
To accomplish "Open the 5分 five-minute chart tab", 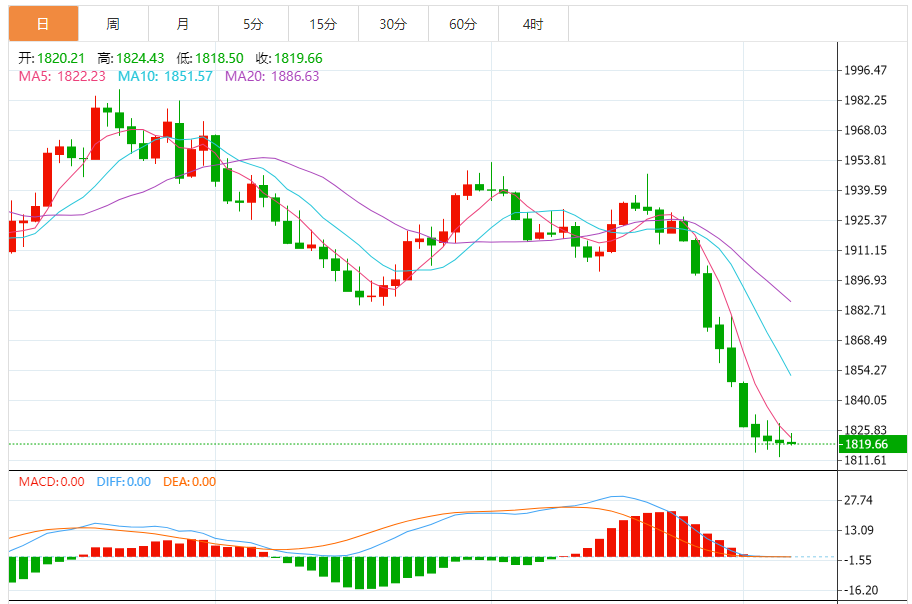I will [254, 24].
